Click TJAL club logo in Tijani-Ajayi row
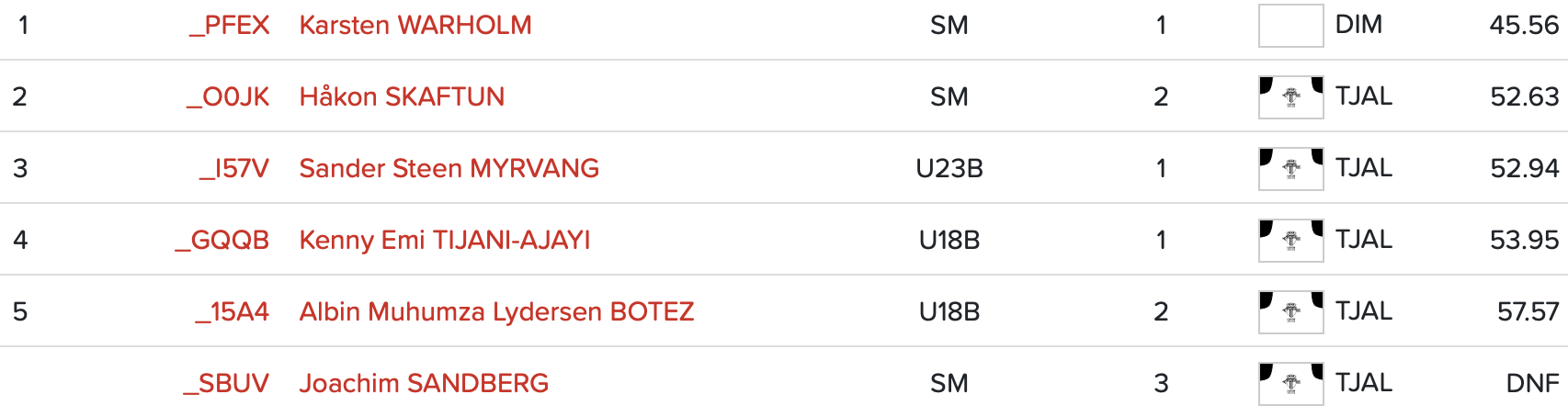Screen dimensions: 1568x417 click(1290, 241)
